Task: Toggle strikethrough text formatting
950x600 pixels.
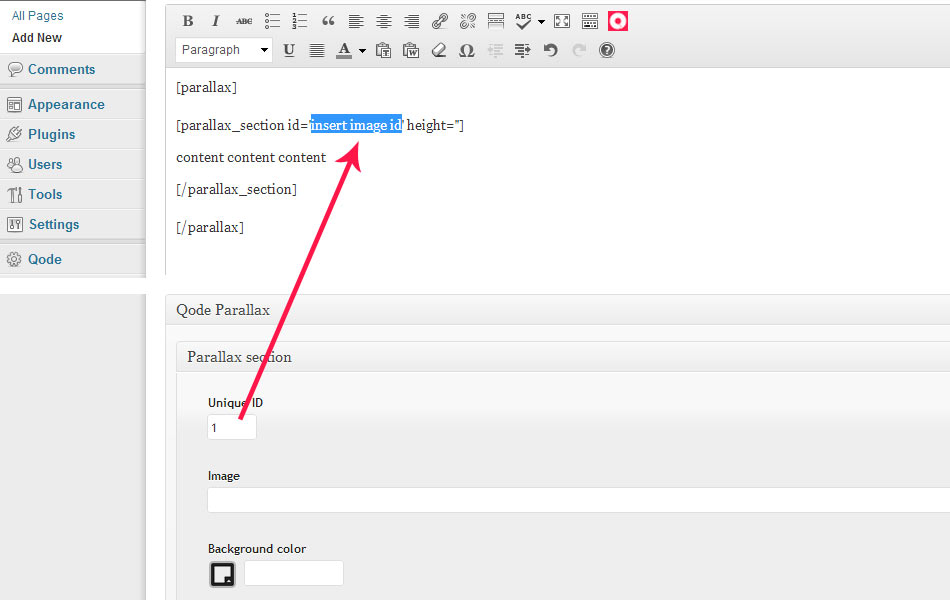Action: coord(244,21)
